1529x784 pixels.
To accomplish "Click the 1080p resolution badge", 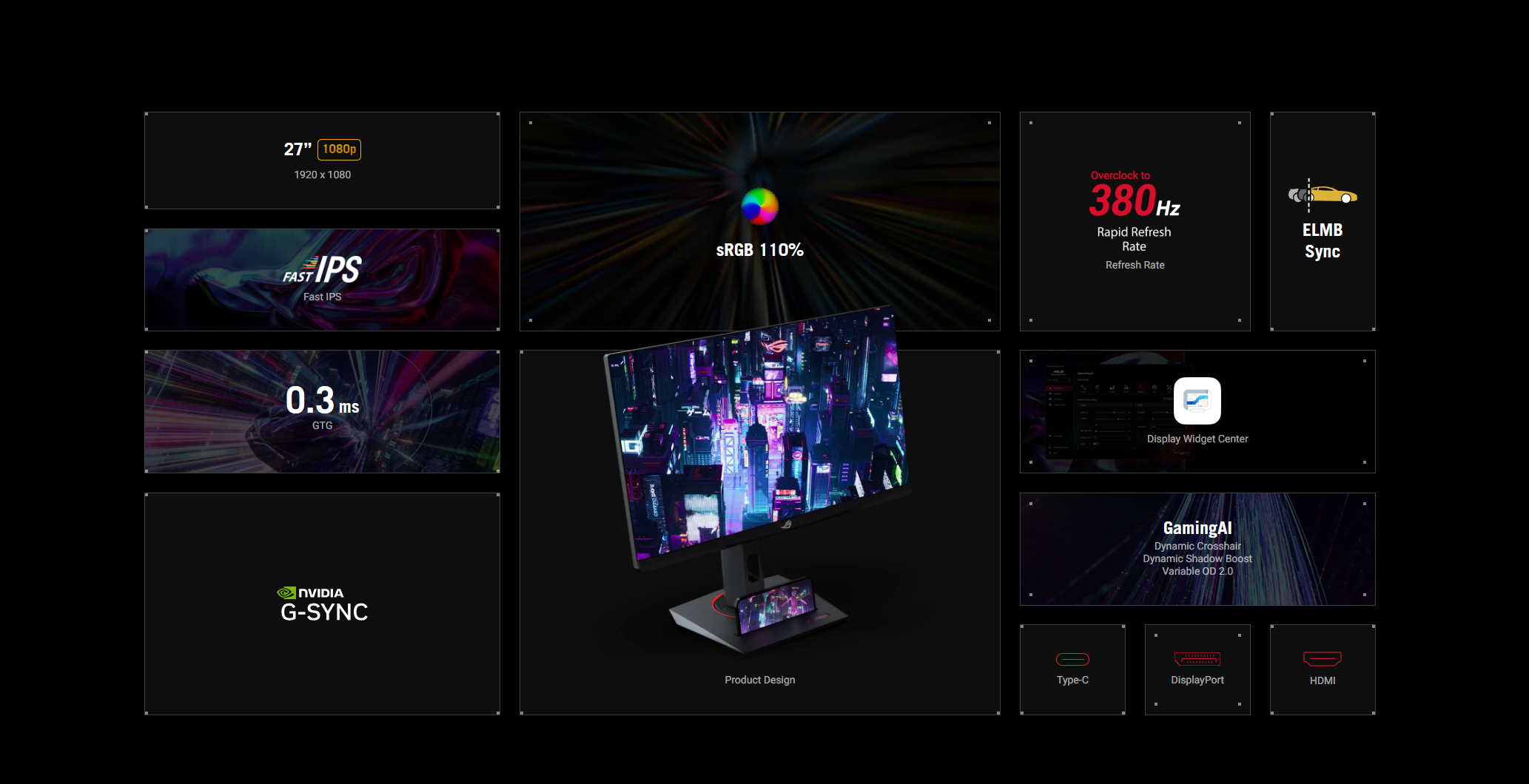I will tap(339, 149).
